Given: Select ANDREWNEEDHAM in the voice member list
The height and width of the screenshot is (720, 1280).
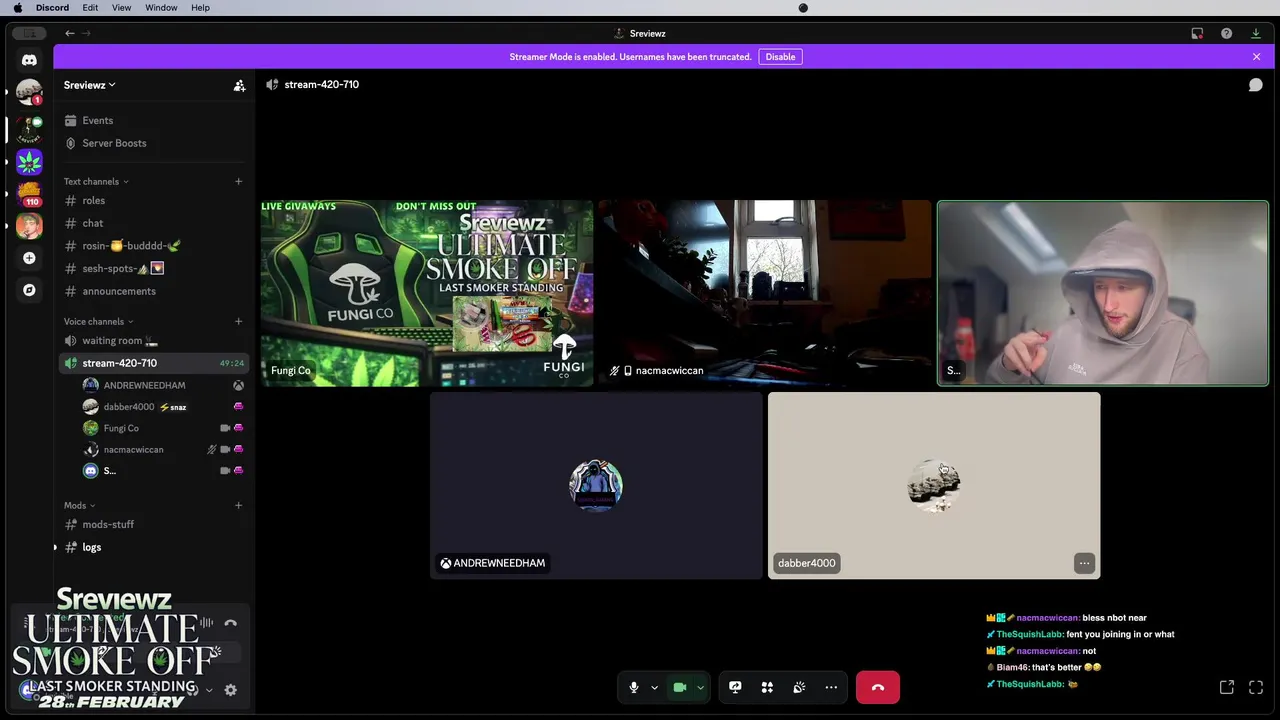Looking at the screenshot, I should (x=163, y=385).
